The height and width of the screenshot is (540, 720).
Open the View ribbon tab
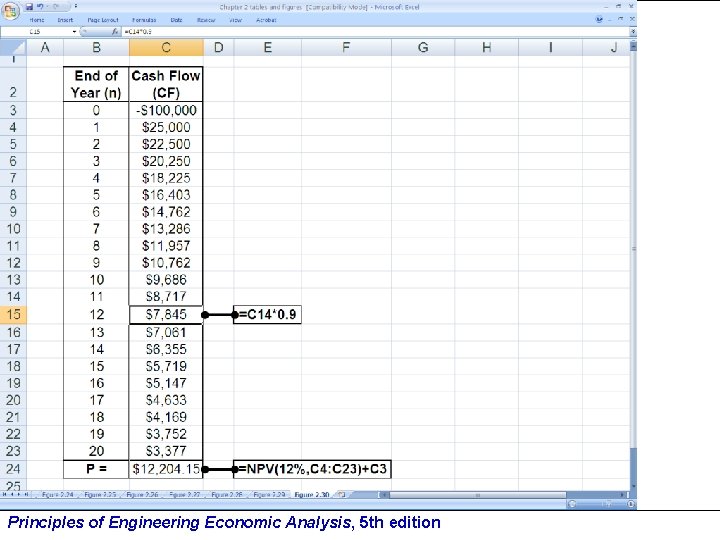(236, 20)
